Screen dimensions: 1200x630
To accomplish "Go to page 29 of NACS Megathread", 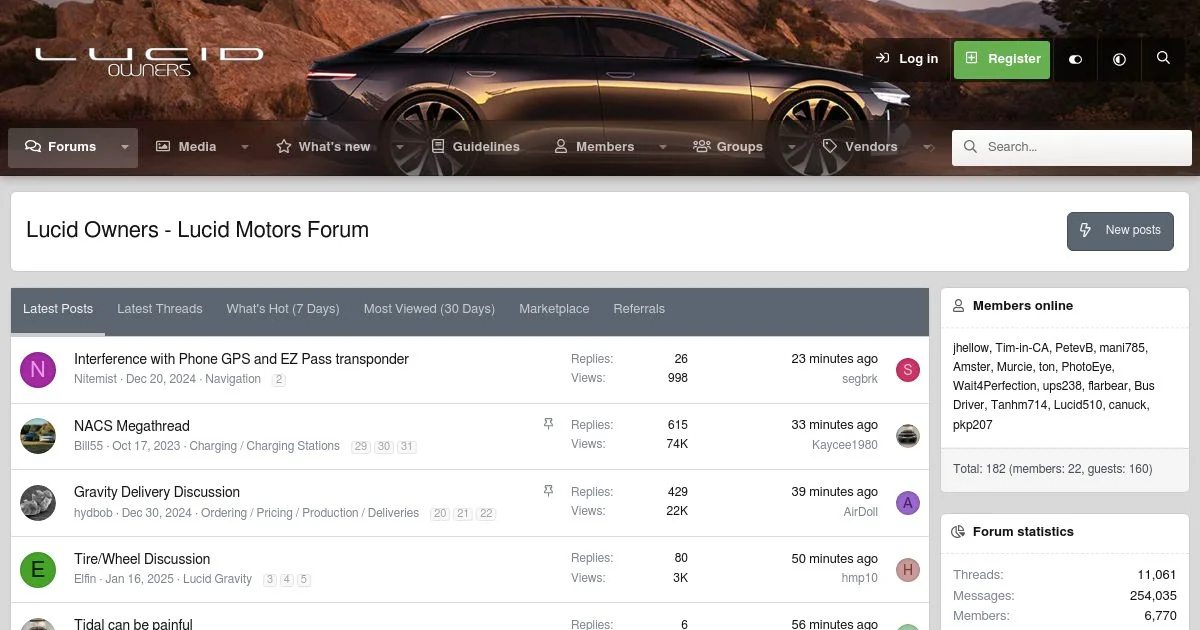I will click(360, 447).
